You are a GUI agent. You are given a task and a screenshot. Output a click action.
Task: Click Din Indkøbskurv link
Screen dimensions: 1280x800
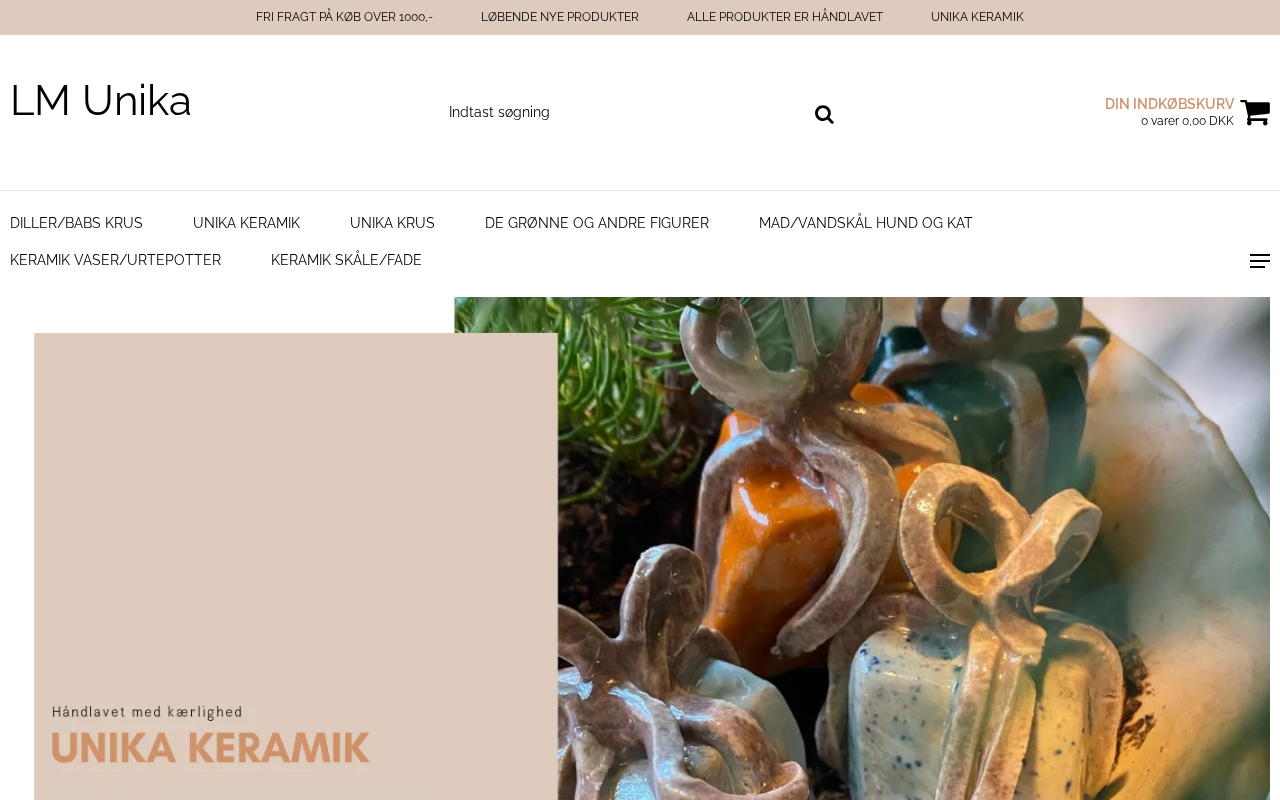(1169, 104)
